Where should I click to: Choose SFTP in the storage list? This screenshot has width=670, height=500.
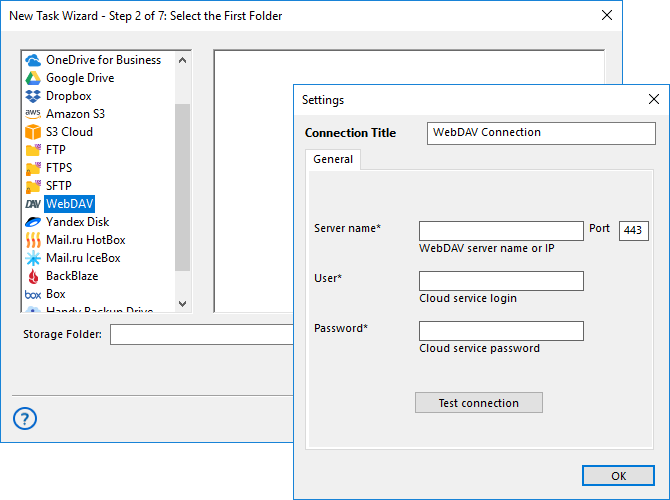click(x=59, y=185)
